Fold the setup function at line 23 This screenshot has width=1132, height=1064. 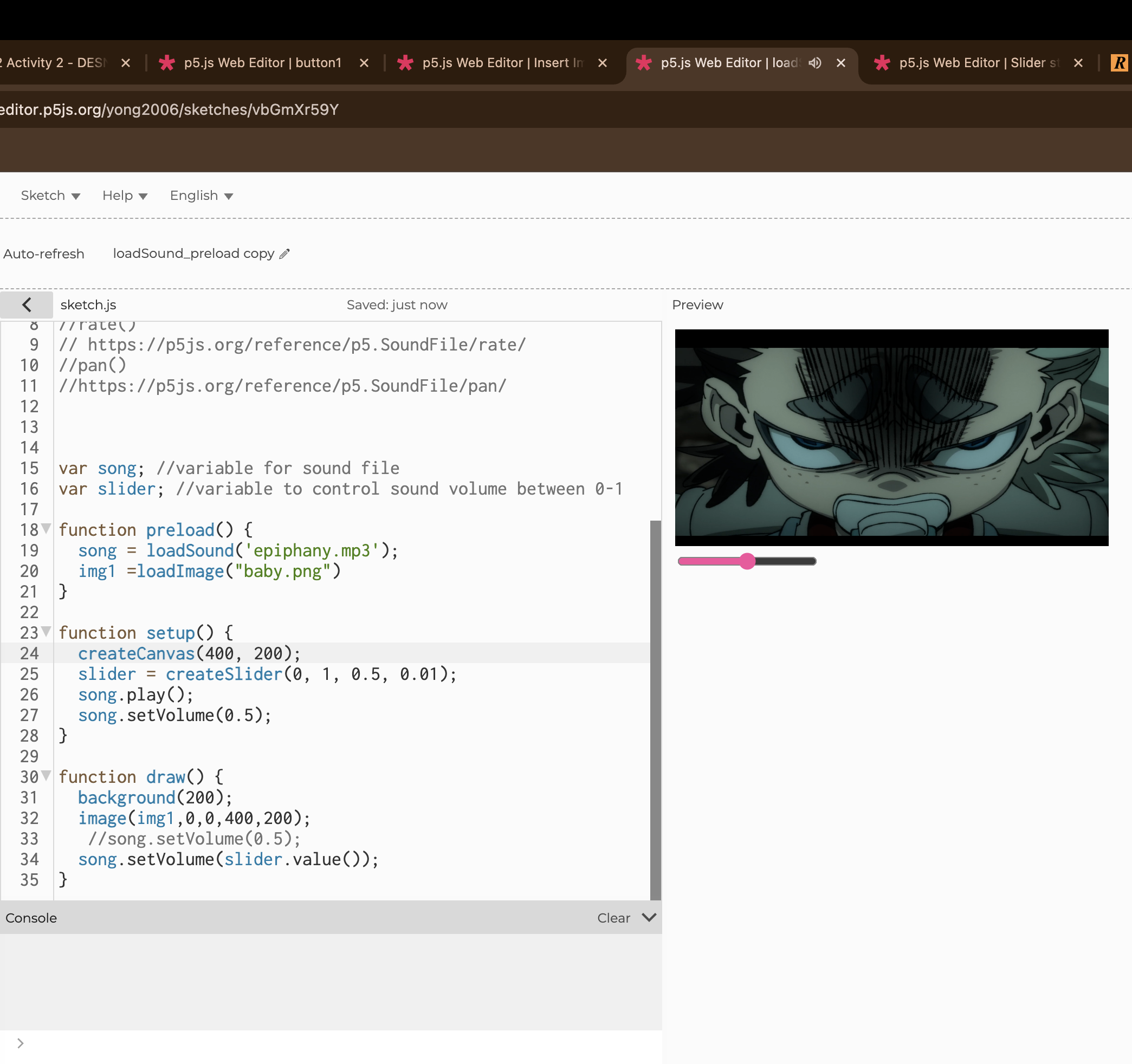pyautogui.click(x=47, y=631)
